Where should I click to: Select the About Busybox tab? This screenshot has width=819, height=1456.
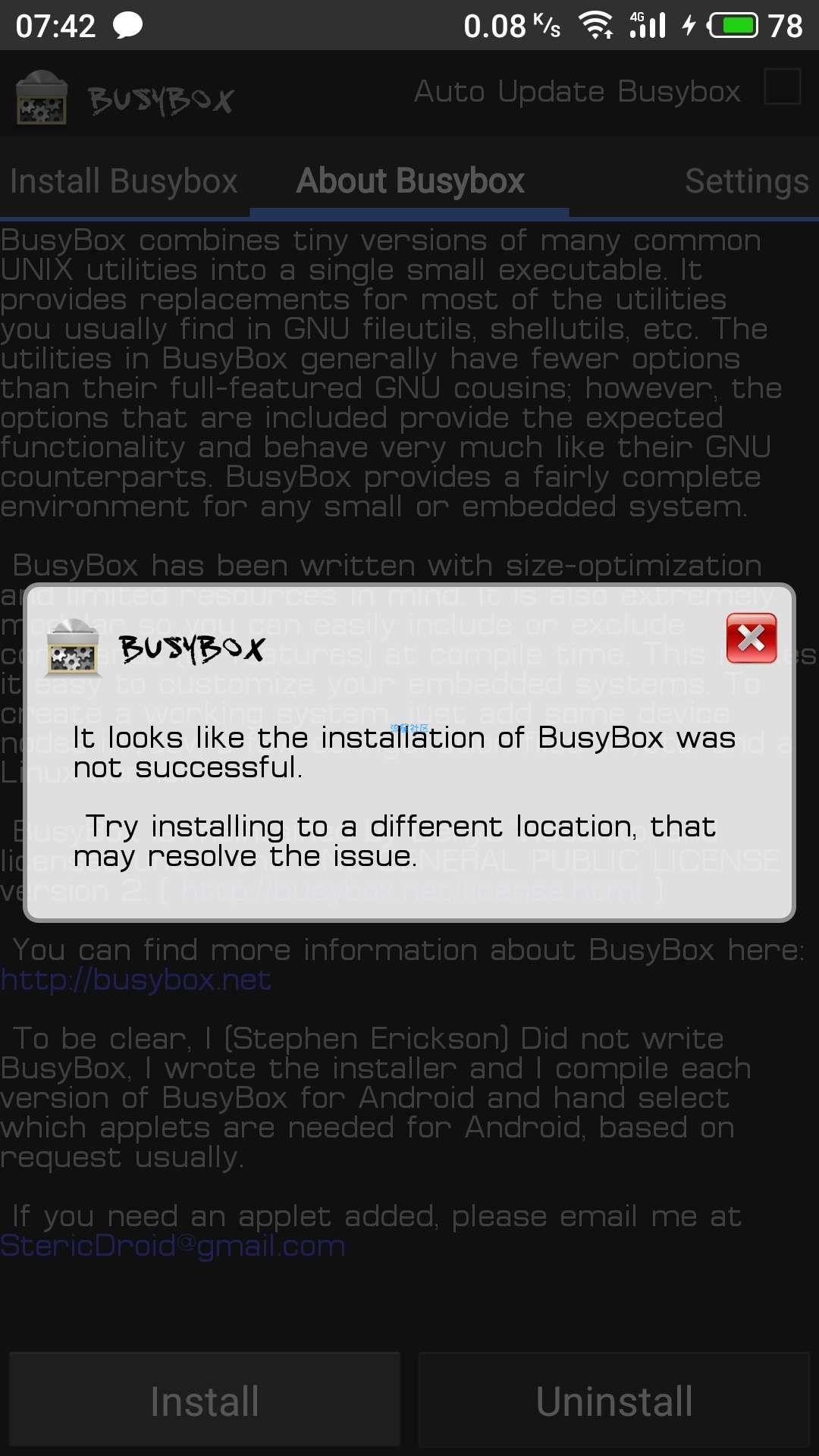point(410,181)
